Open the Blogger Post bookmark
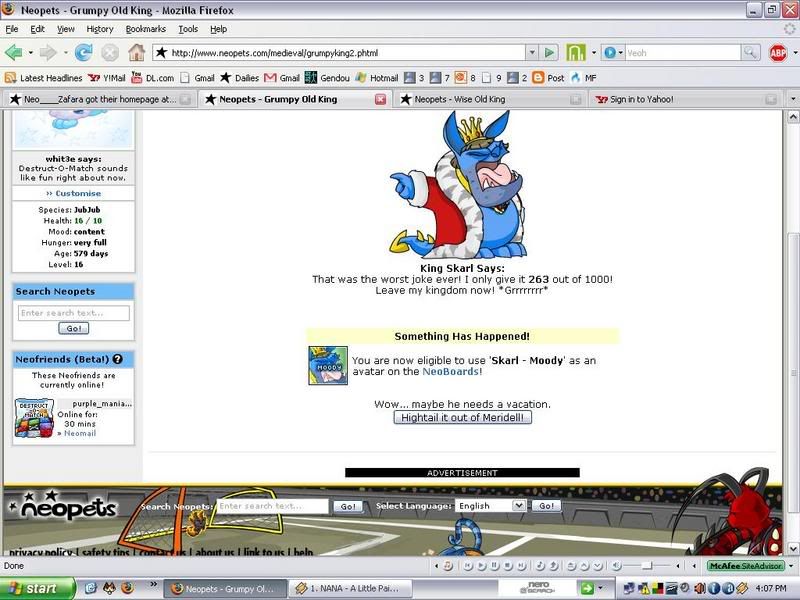 click(x=548, y=78)
